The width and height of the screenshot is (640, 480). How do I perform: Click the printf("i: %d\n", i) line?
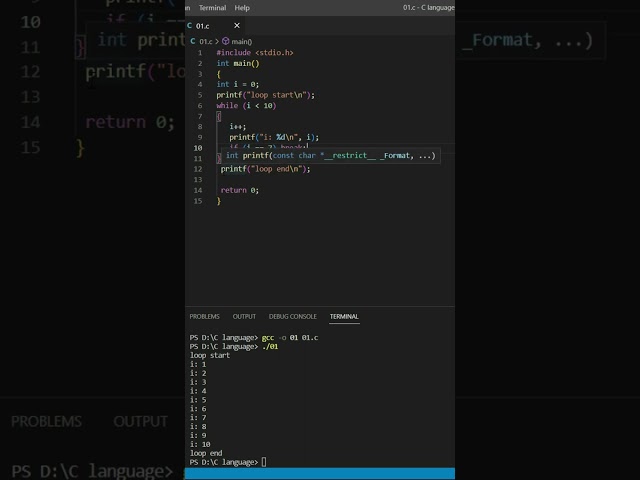point(274,137)
